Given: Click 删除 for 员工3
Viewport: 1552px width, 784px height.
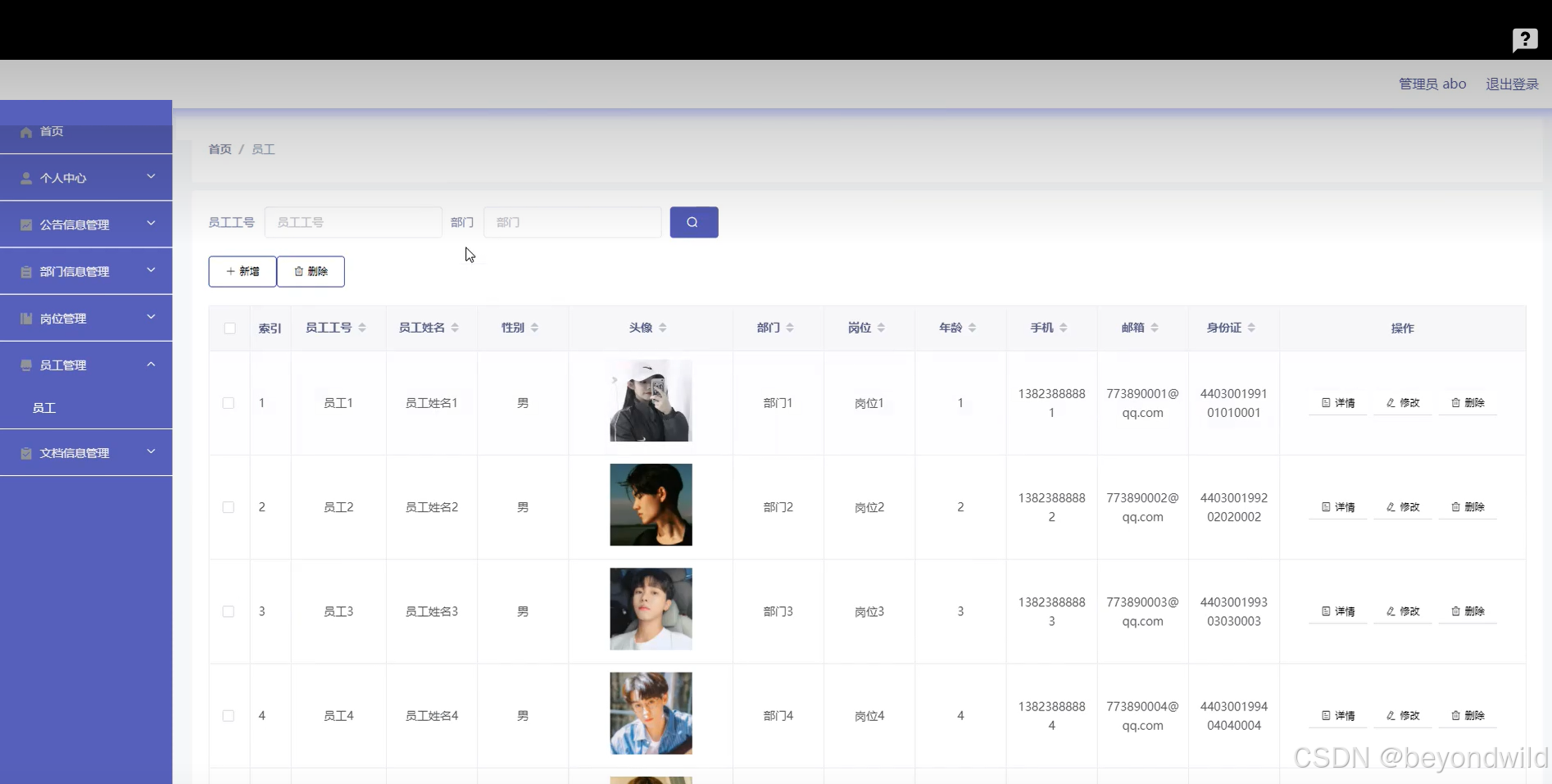Looking at the screenshot, I should [1468, 611].
